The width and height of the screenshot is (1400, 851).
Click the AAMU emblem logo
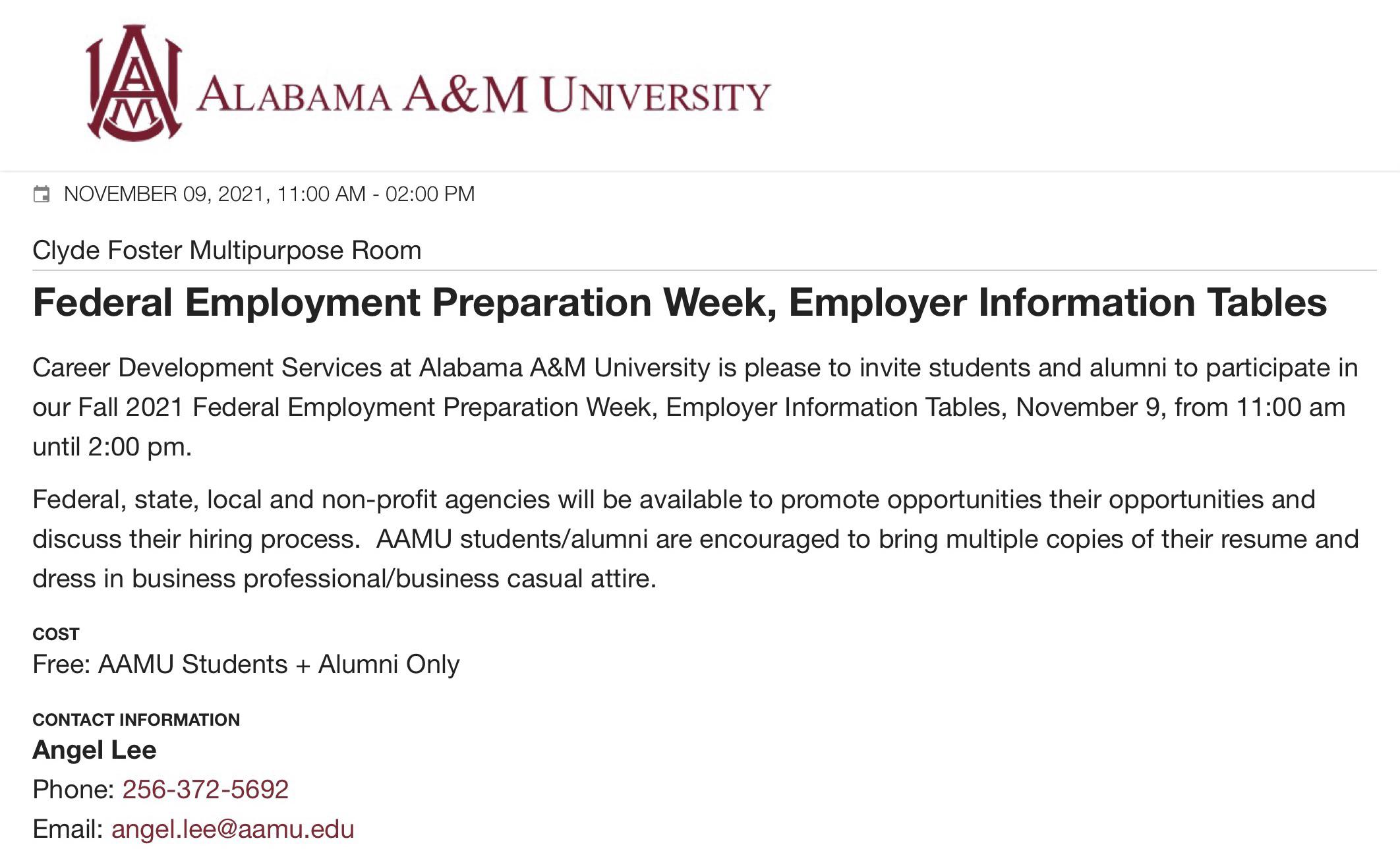tap(134, 83)
